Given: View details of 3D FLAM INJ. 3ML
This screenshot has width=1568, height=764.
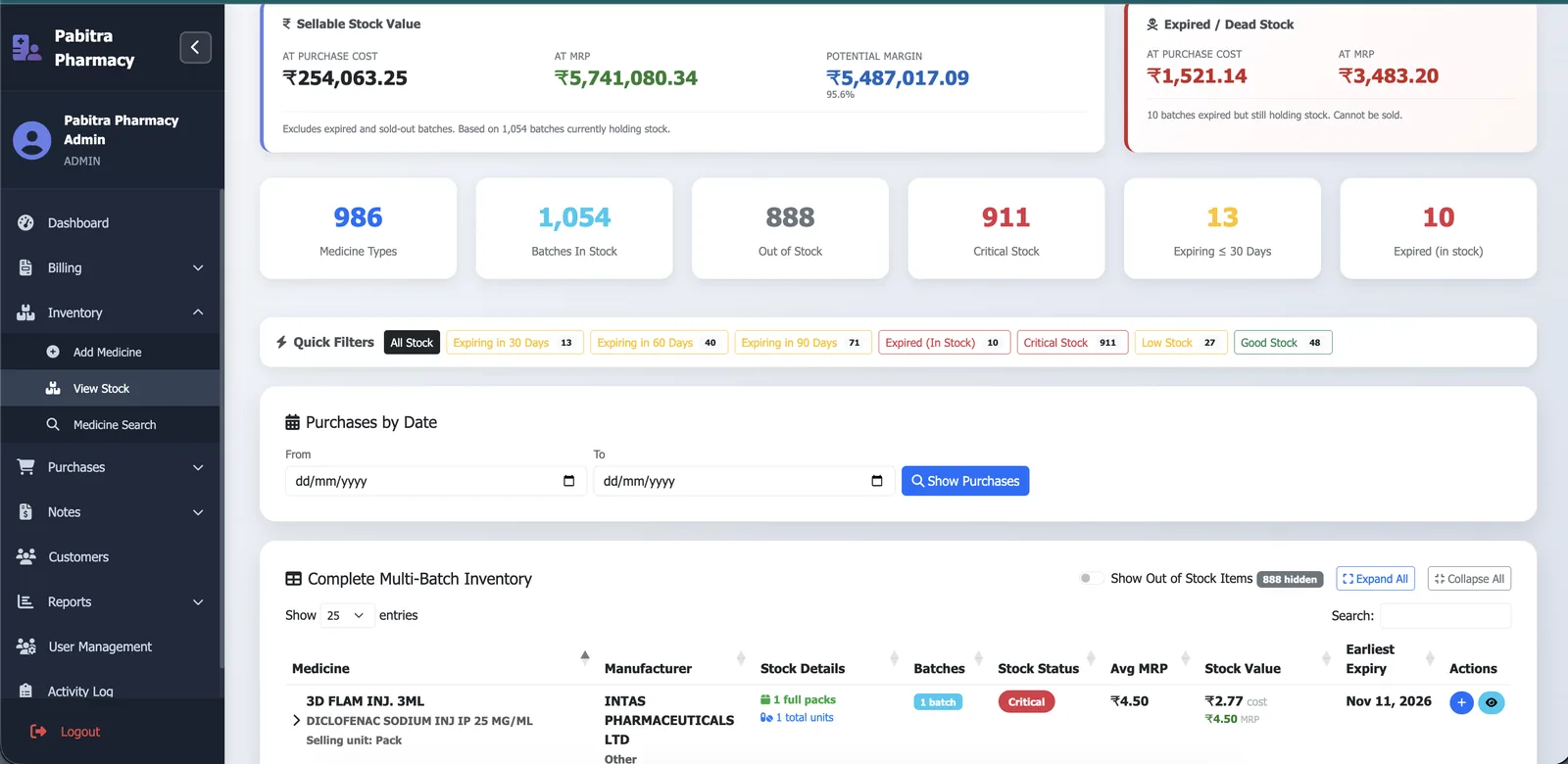Looking at the screenshot, I should click(x=1492, y=702).
